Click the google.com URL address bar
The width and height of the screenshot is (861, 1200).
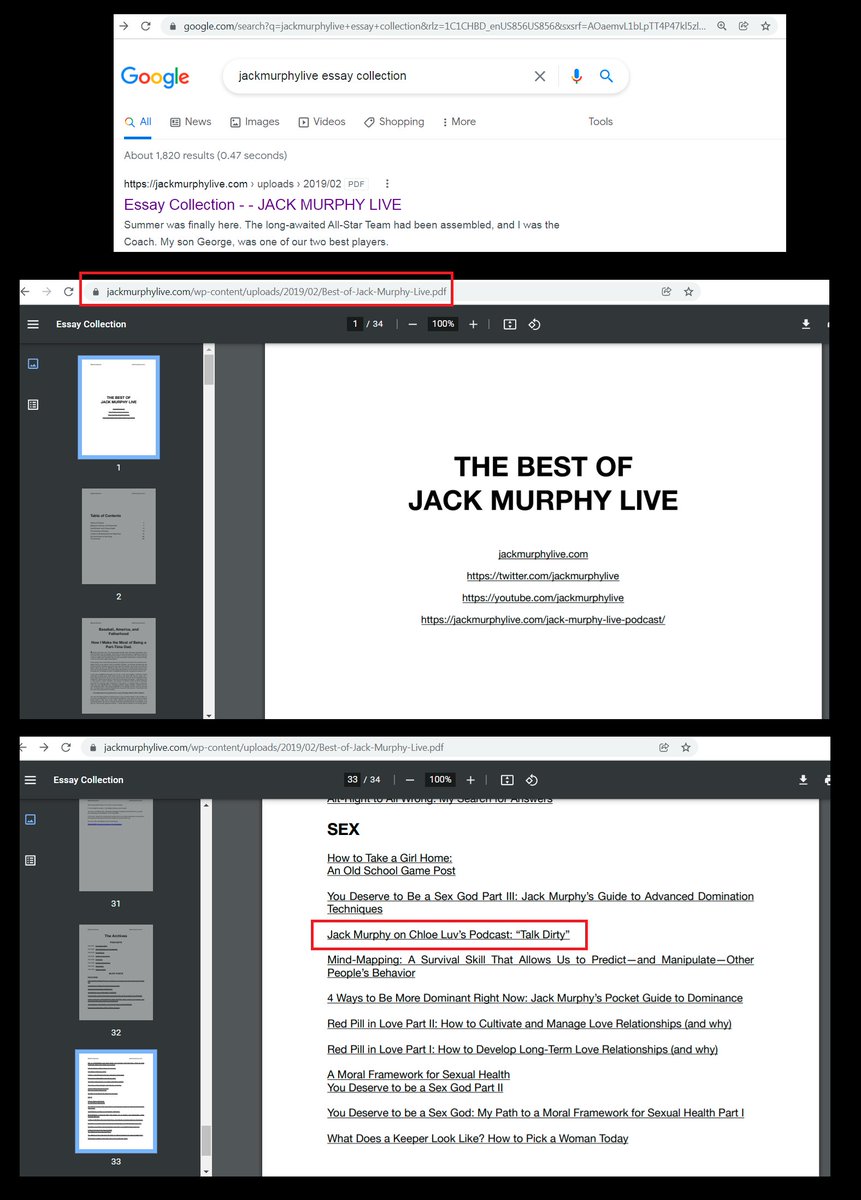point(444,26)
